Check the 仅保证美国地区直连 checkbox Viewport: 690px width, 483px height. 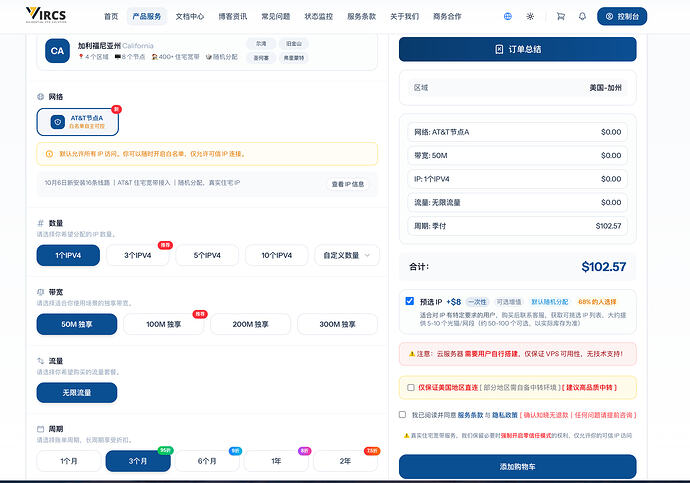pyautogui.click(x=411, y=388)
